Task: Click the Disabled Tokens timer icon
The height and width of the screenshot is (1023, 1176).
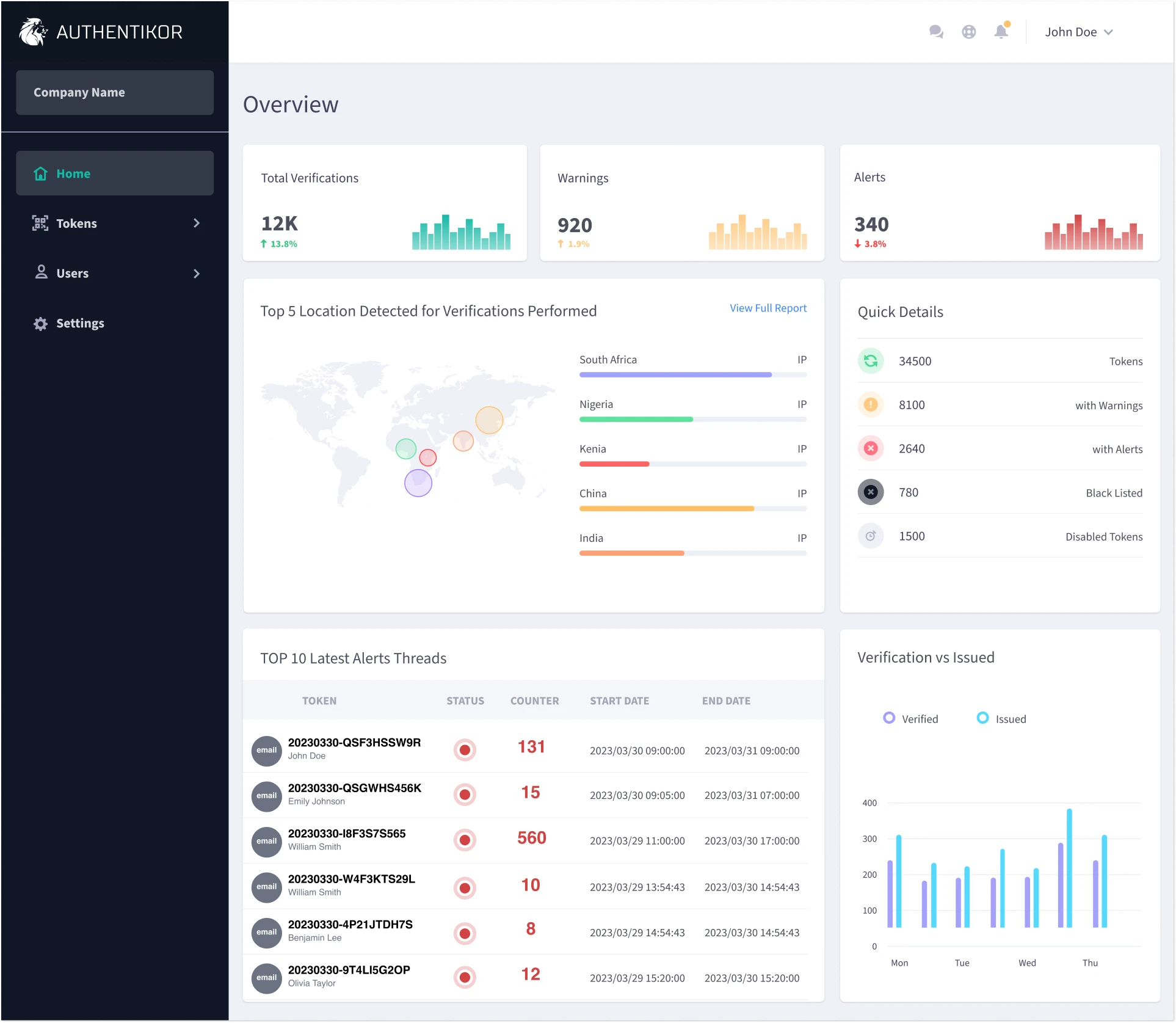Action: pyautogui.click(x=871, y=536)
